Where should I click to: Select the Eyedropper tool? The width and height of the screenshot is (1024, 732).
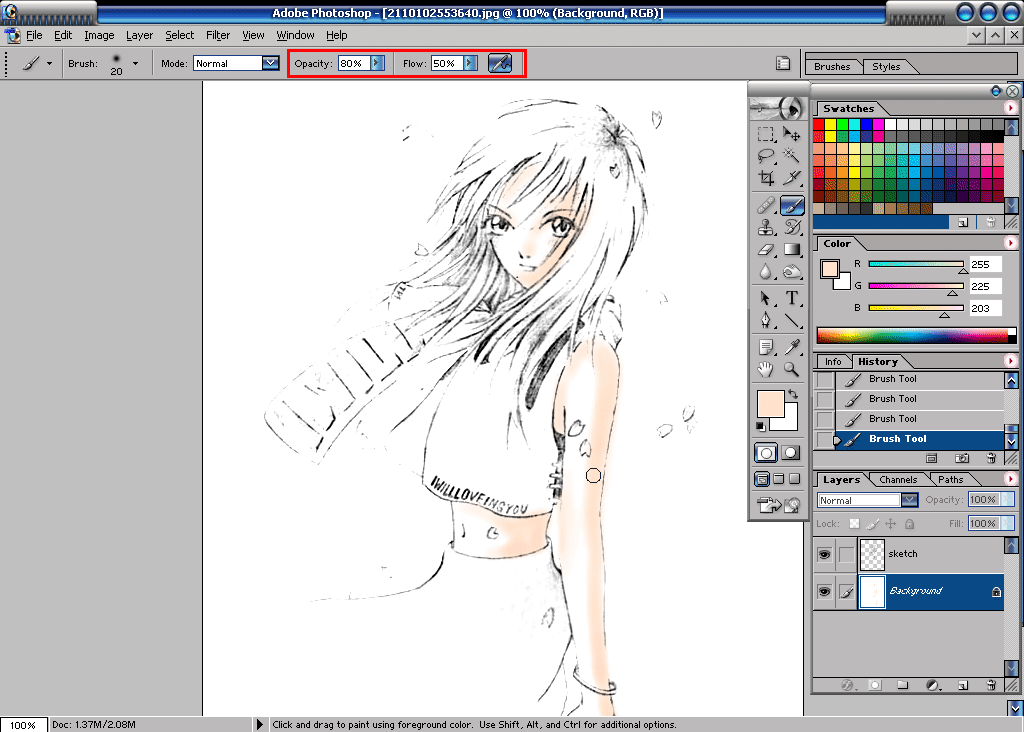(792, 347)
